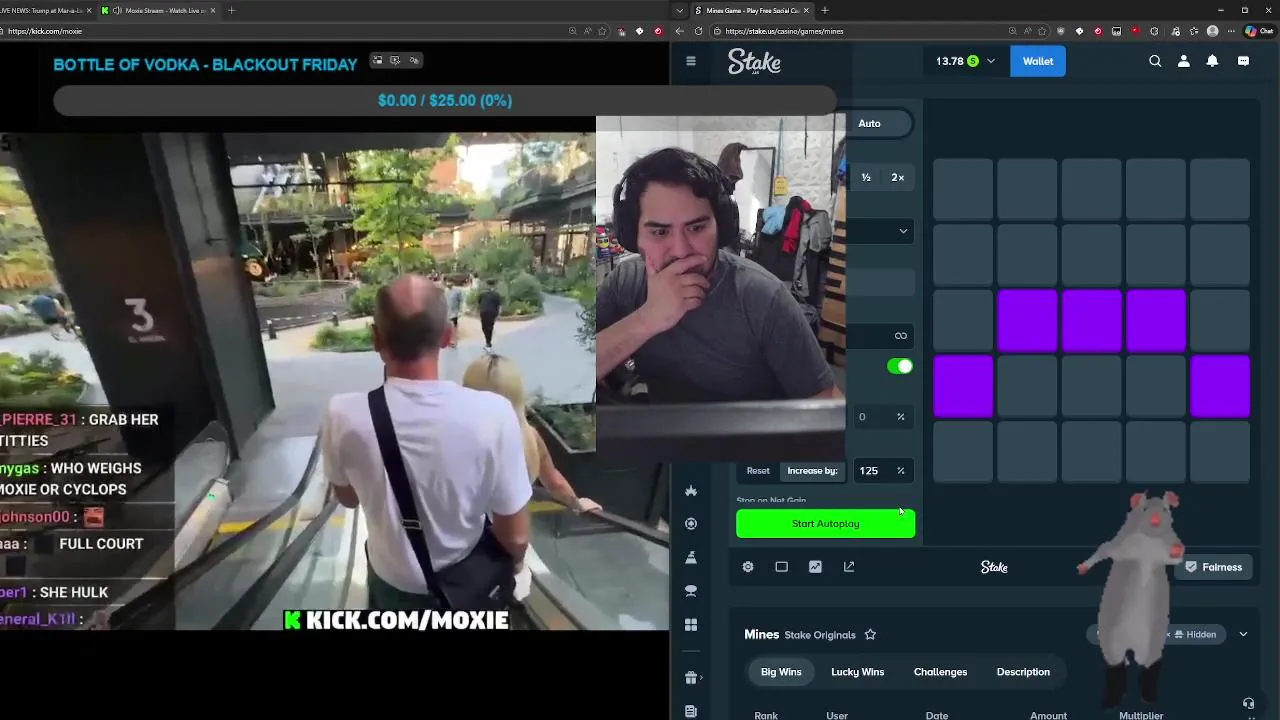Expand sidebar gift submenu arrow
Image resolution: width=1280 pixels, height=720 pixels.
701,678
